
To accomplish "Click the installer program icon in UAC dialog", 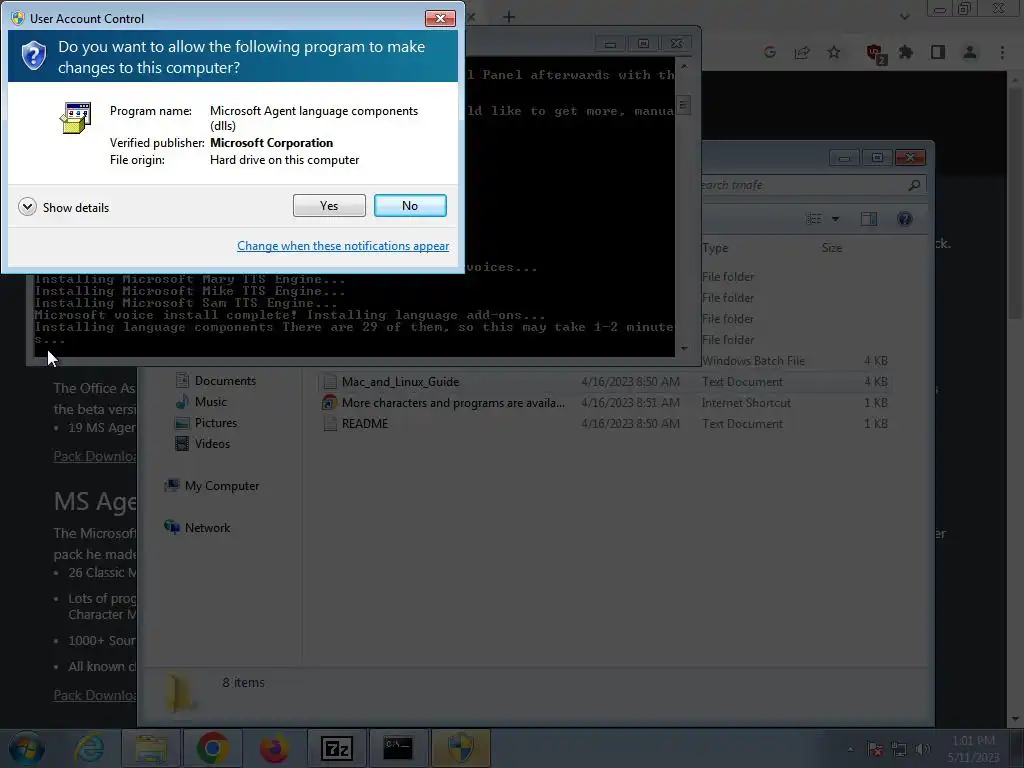I will pos(76,118).
